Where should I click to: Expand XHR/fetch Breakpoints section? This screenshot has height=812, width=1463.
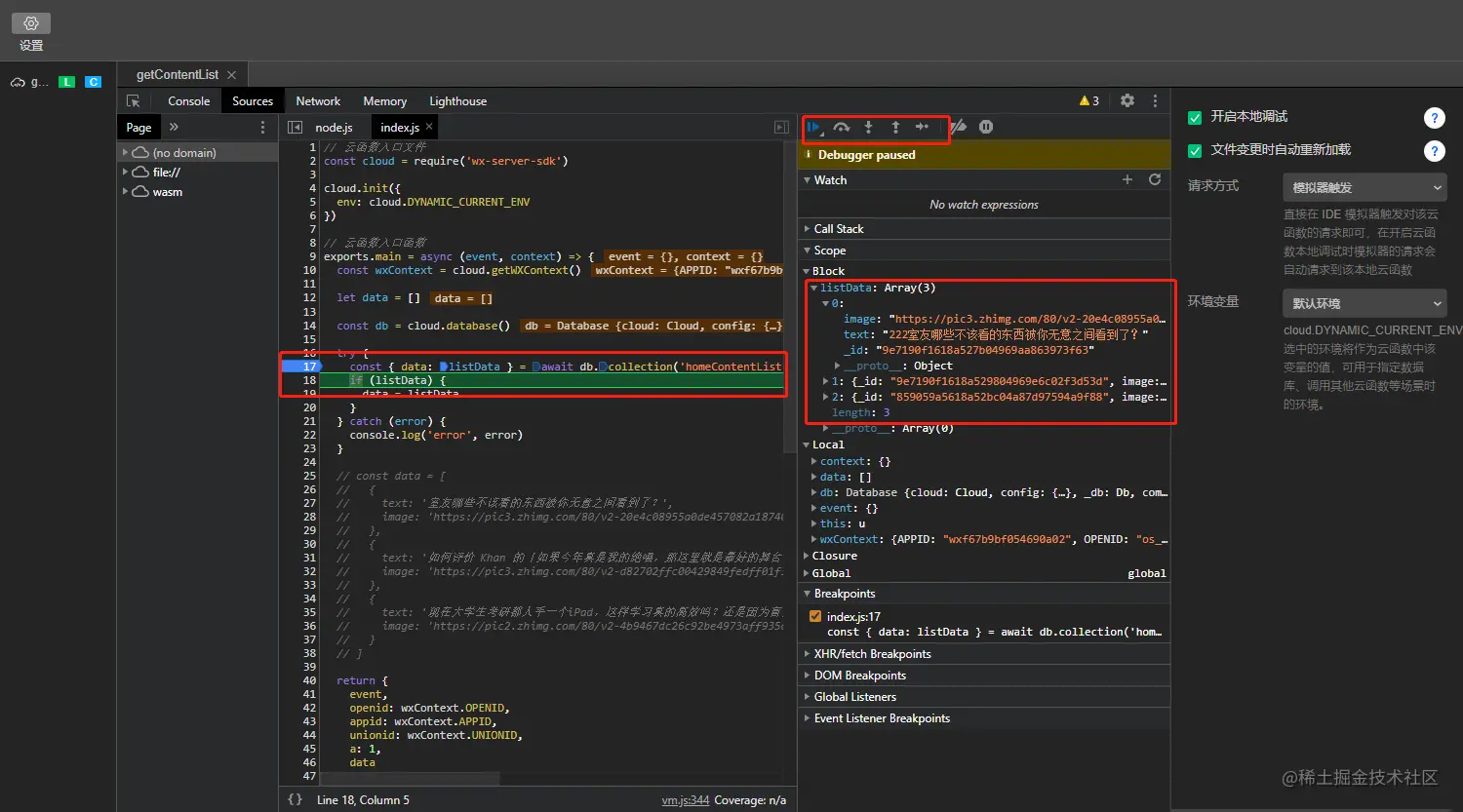click(x=984, y=654)
